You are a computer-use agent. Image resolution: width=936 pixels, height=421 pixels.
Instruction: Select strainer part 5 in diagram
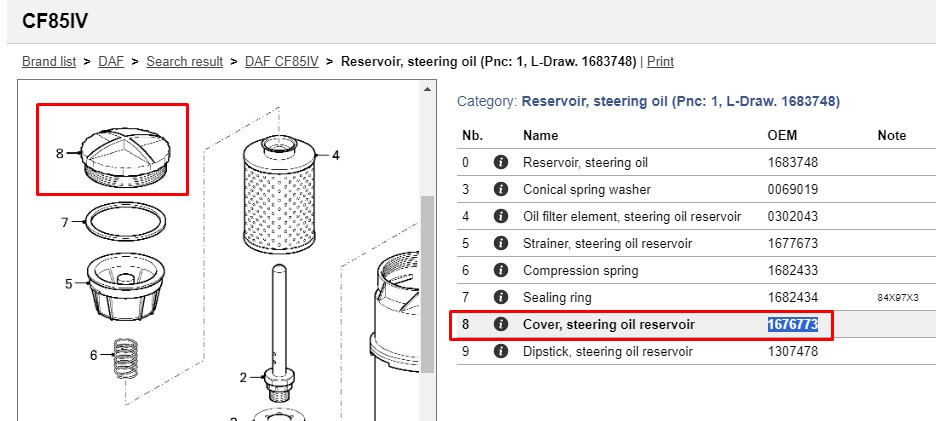[125, 285]
